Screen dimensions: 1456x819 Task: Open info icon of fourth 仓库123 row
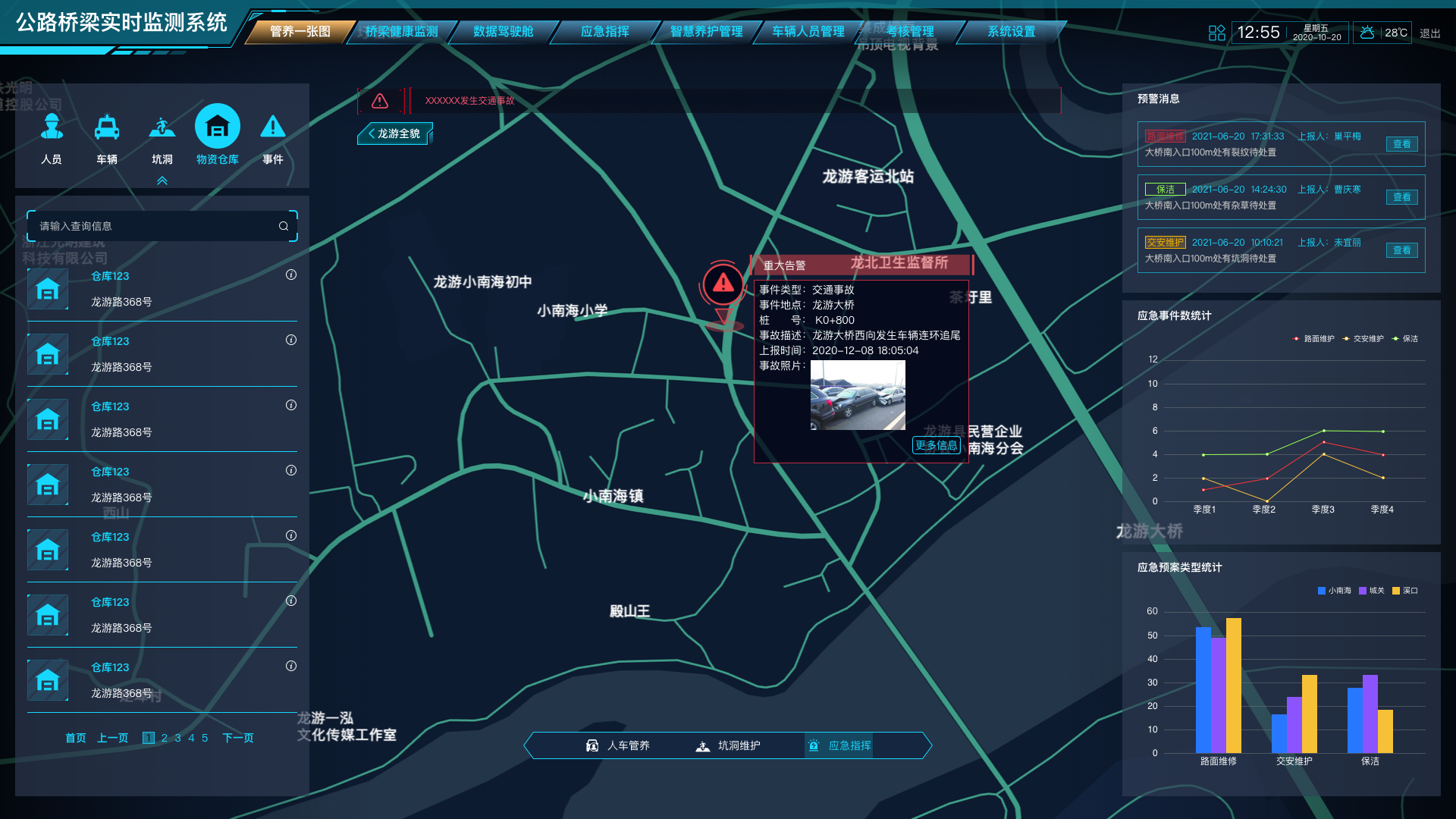(x=291, y=471)
